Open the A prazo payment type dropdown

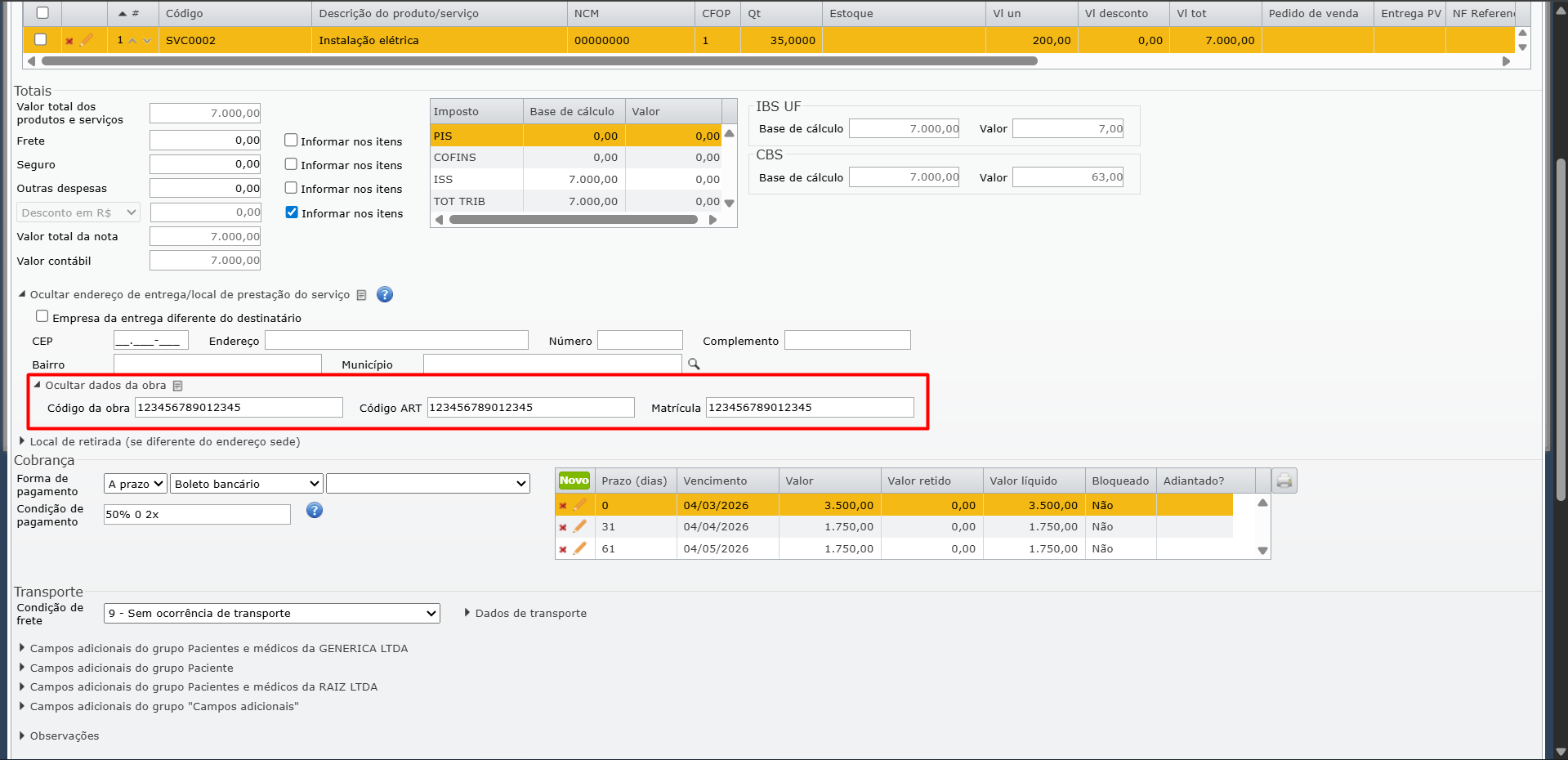pyautogui.click(x=136, y=484)
